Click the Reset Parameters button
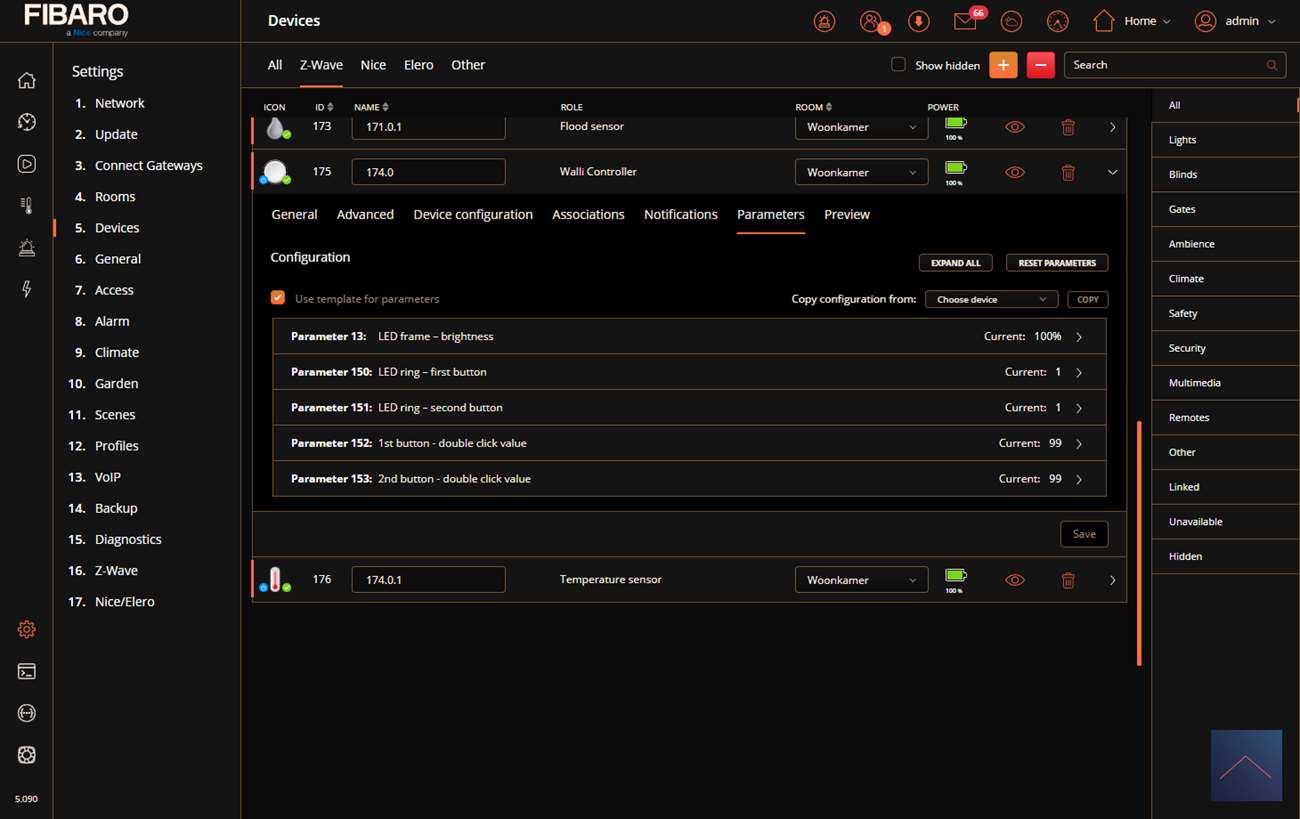This screenshot has width=1300, height=819. 1056,263
